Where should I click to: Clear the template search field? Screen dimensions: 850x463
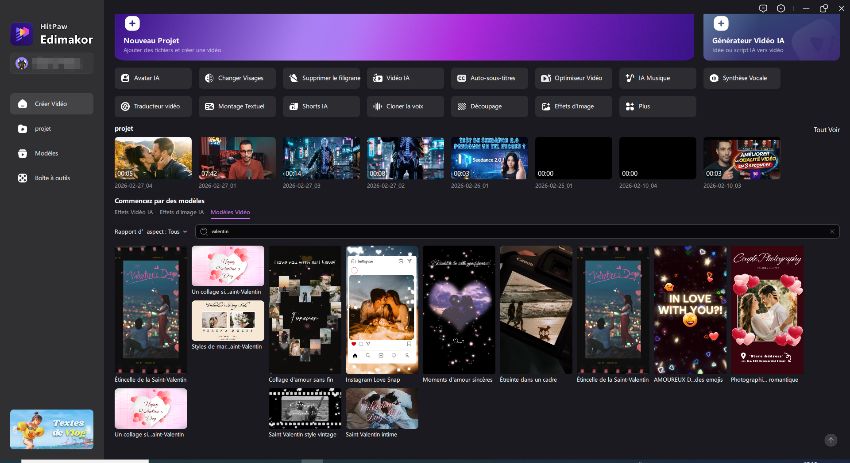pos(832,232)
